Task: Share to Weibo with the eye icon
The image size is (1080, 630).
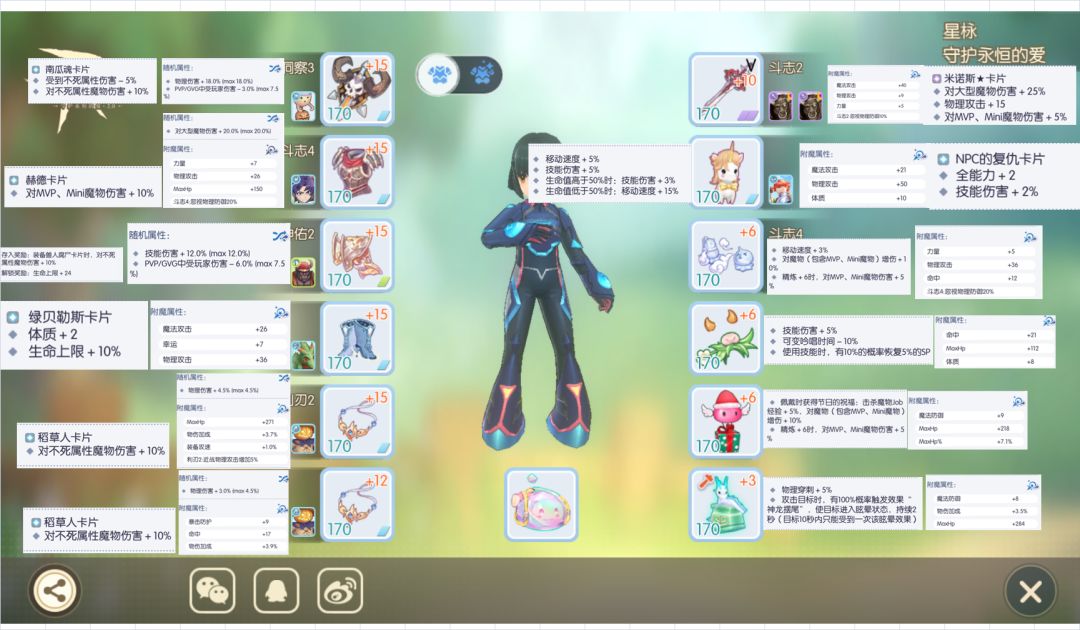Action: [x=340, y=591]
